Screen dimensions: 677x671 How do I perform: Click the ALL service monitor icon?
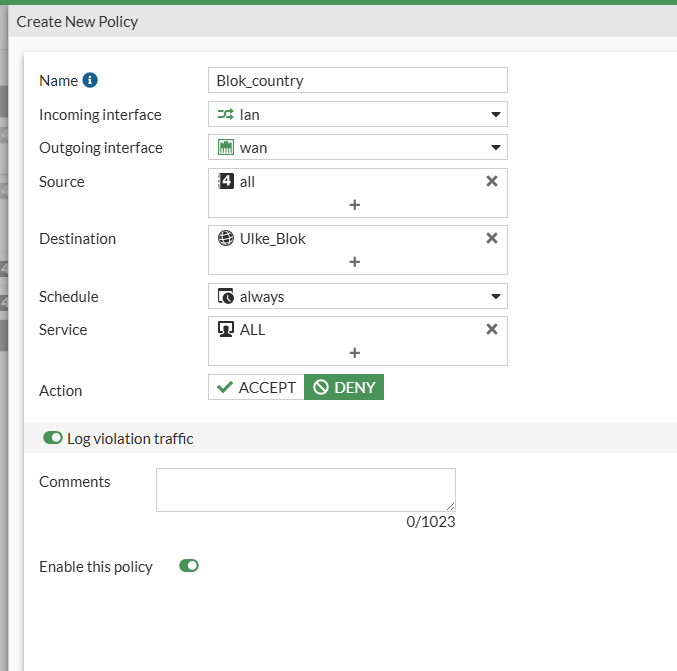click(226, 329)
